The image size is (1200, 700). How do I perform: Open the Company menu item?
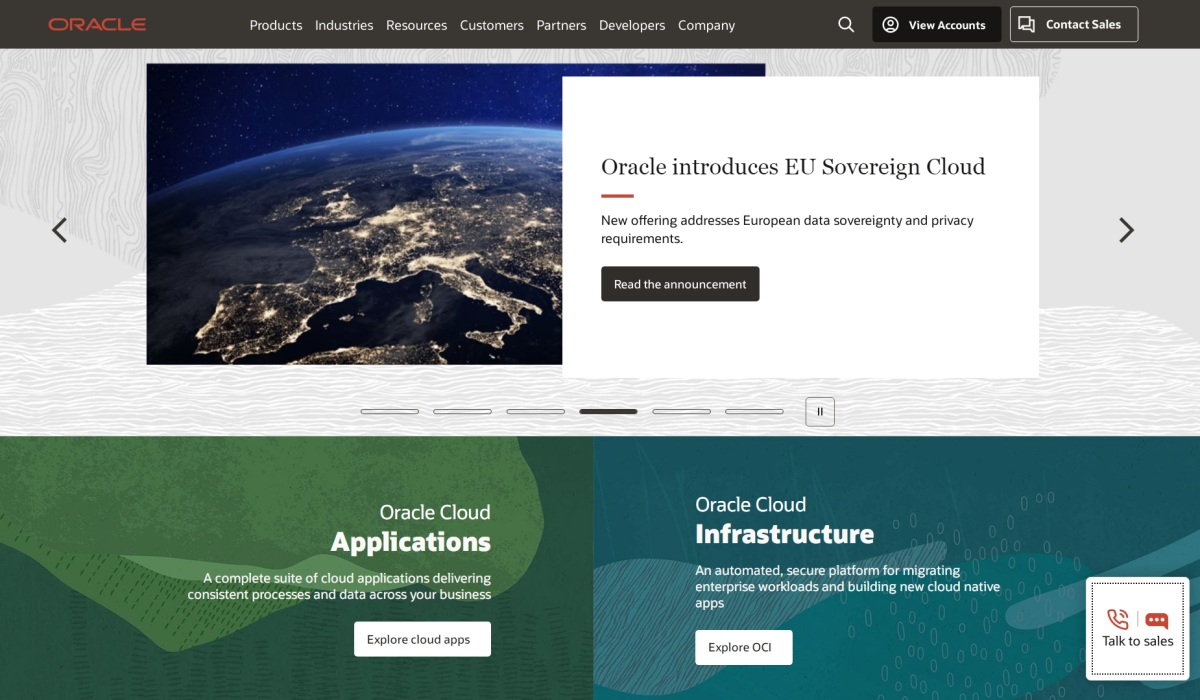pos(706,25)
